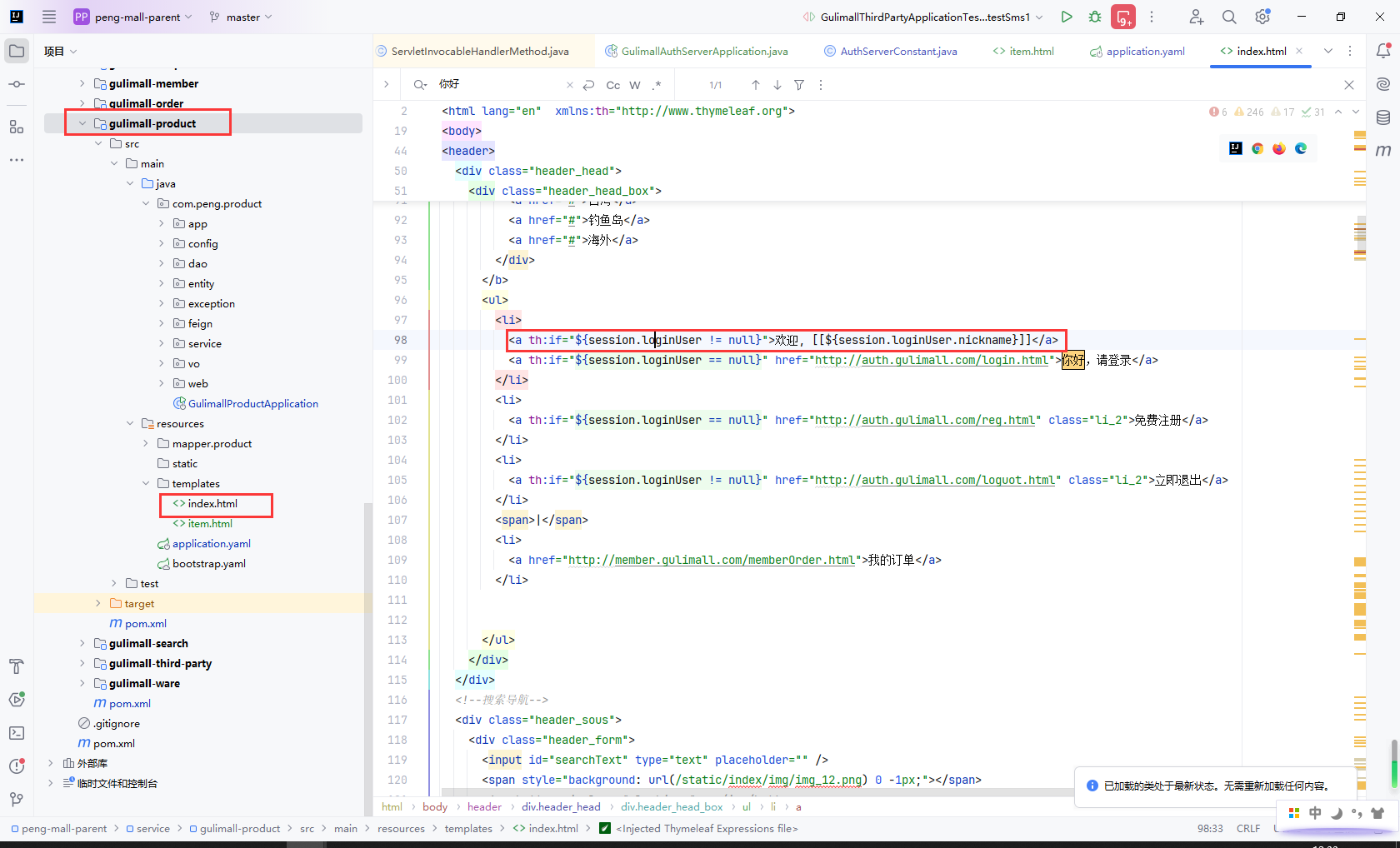Toggle whole Words W in search
This screenshot has height=848, width=1400.
(635, 85)
